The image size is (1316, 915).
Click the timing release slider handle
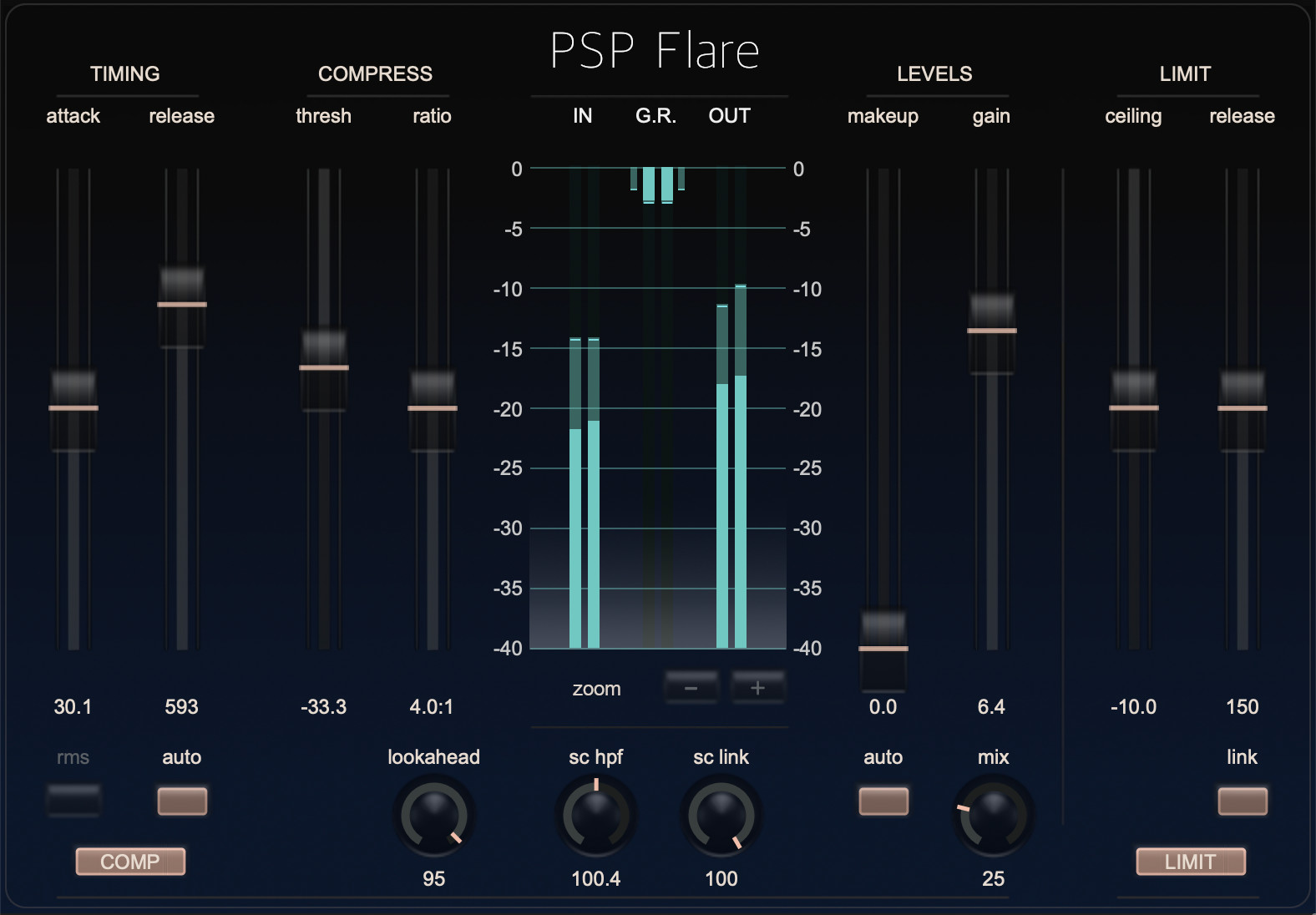(x=182, y=305)
